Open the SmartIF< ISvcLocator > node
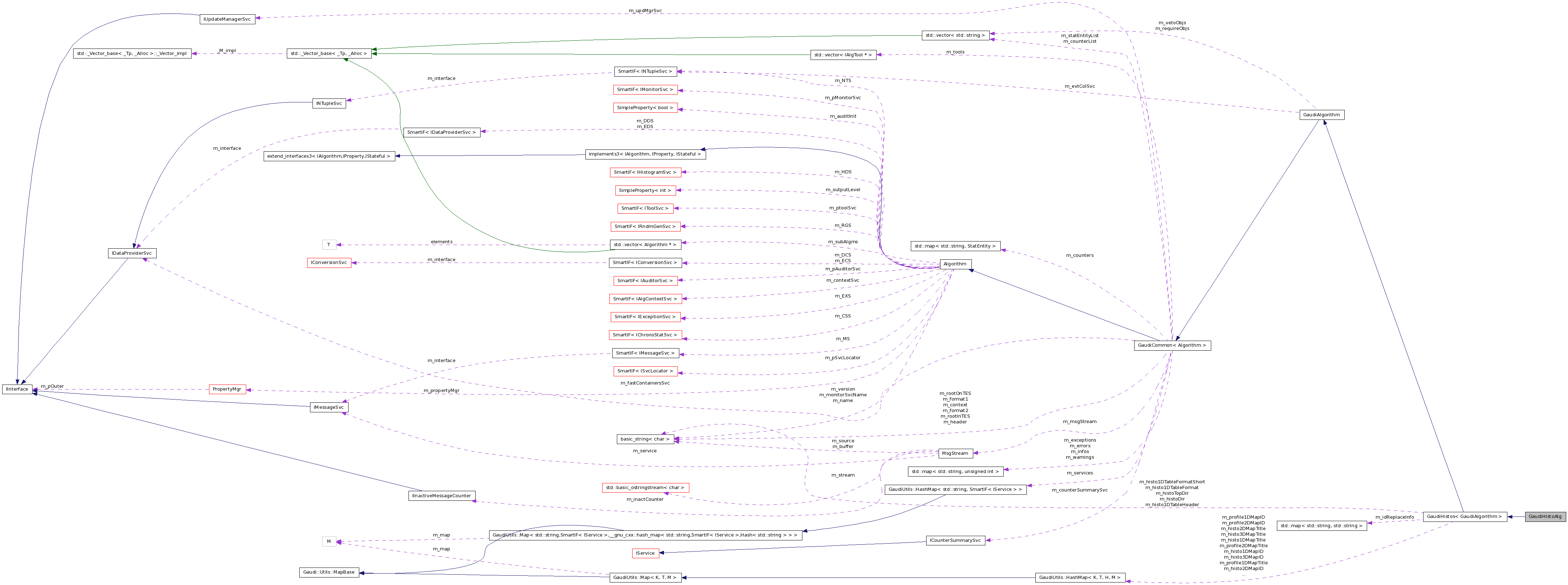Viewport: 1568px width, 585px height. point(646,371)
